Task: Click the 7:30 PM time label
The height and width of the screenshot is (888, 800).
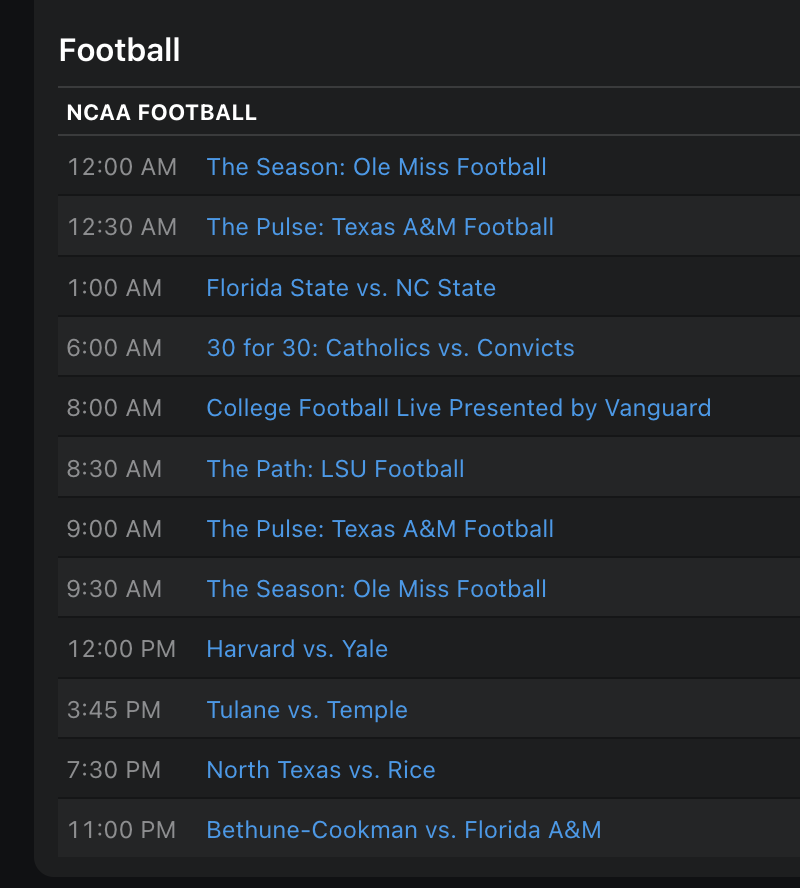Action: (x=114, y=770)
